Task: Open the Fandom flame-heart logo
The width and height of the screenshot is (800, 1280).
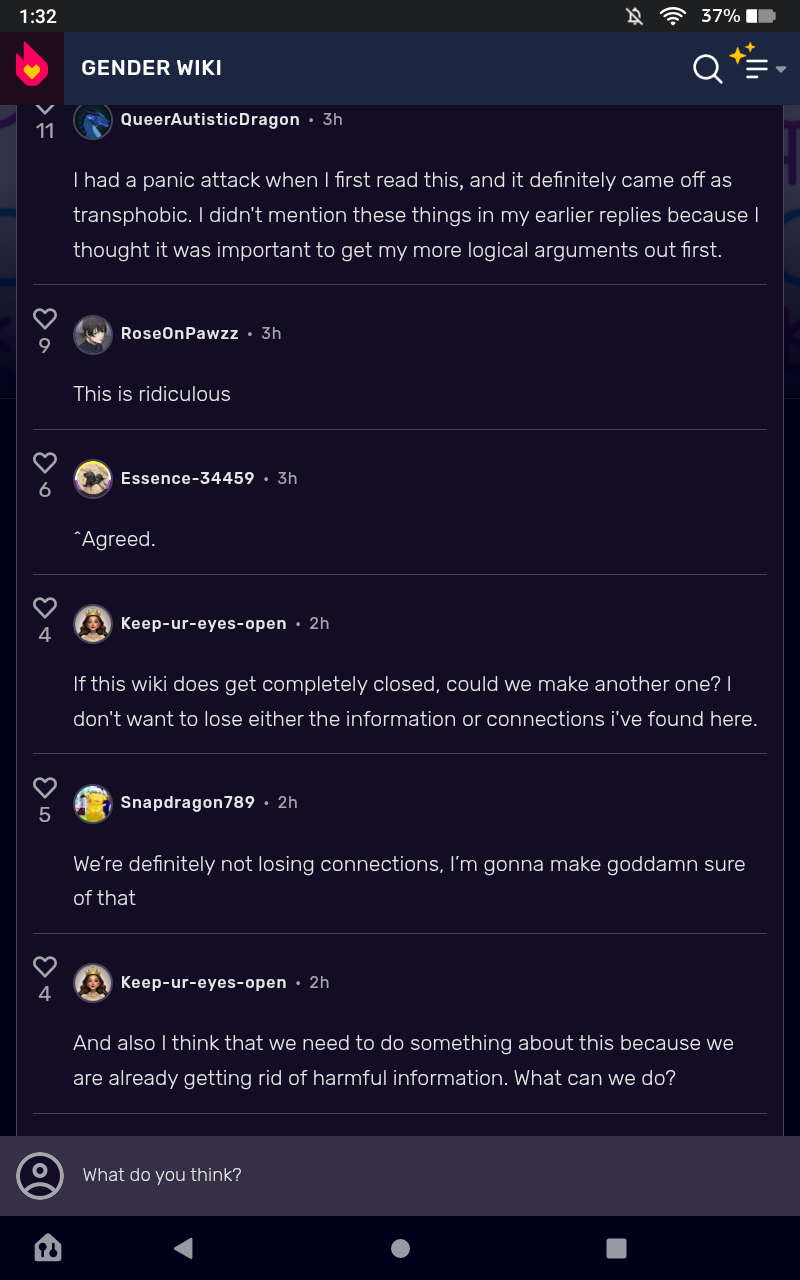Action: point(31,67)
